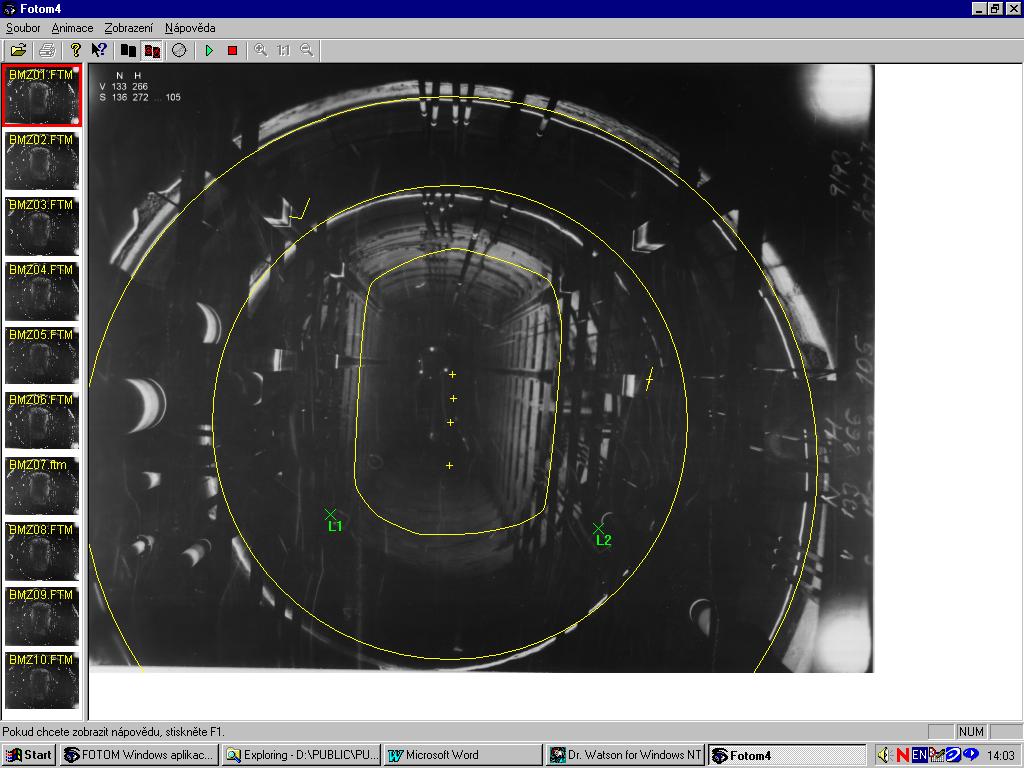Open the Animace menu

click(x=72, y=28)
